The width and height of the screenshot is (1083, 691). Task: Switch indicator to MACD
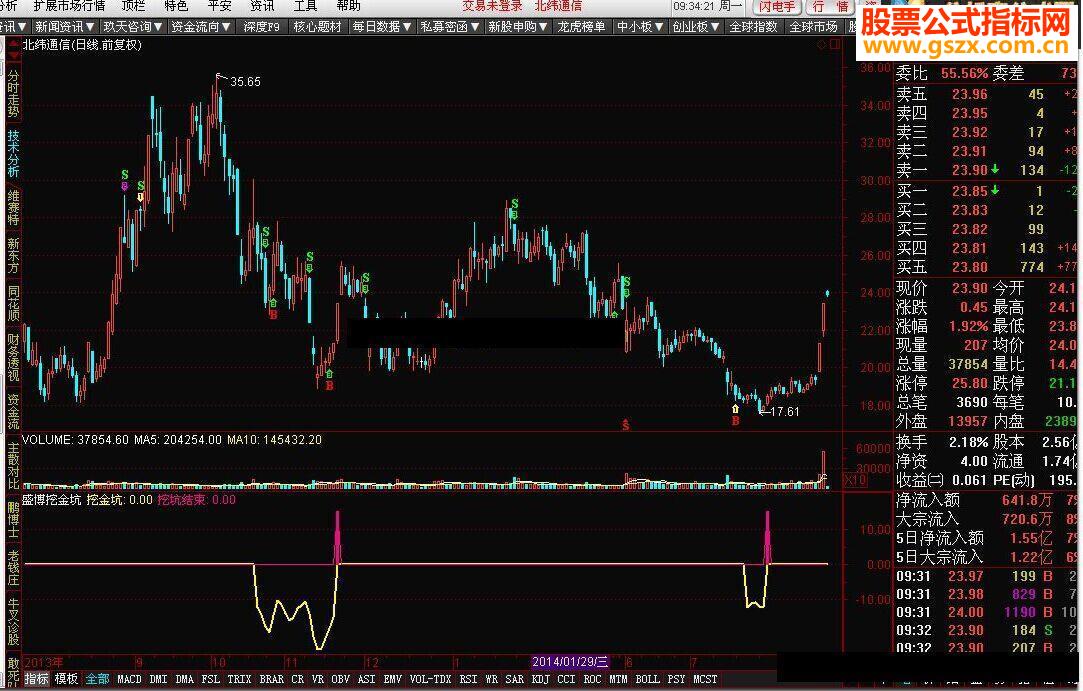coord(129,679)
